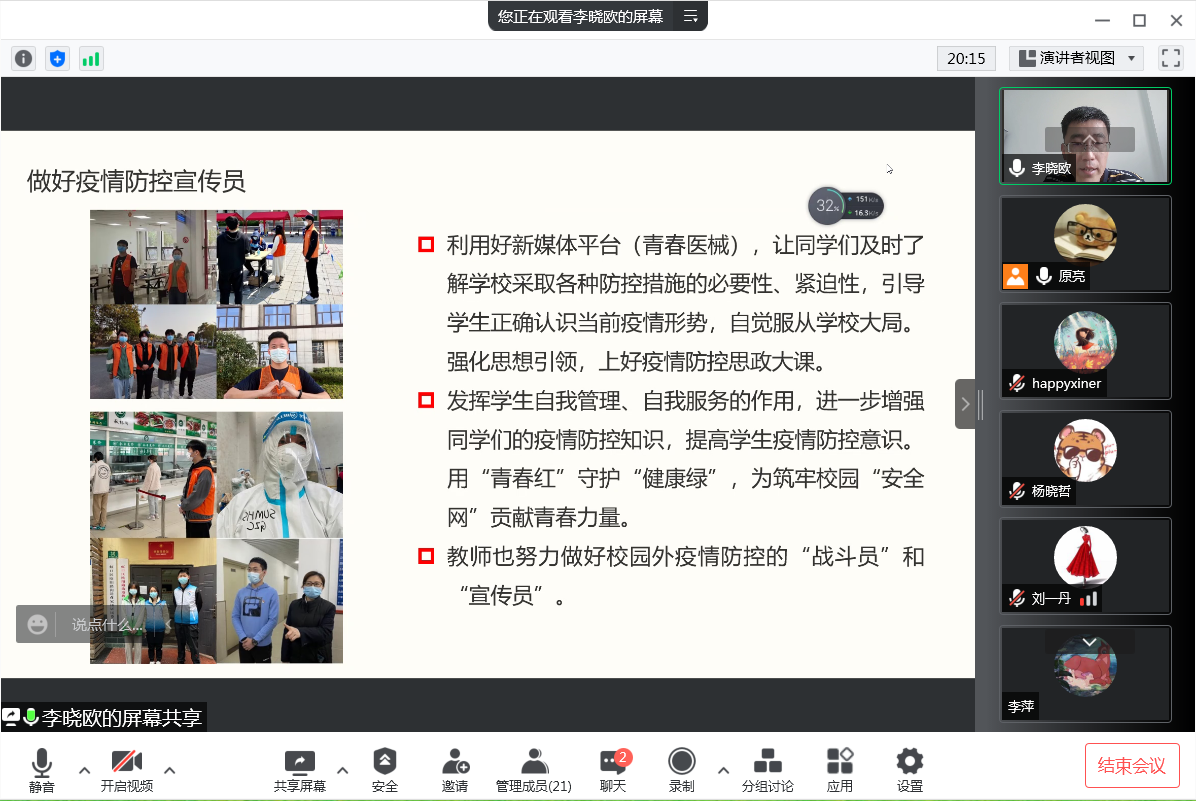Click 共享屏幕 share screen button
The width and height of the screenshot is (1196, 801).
(300, 770)
